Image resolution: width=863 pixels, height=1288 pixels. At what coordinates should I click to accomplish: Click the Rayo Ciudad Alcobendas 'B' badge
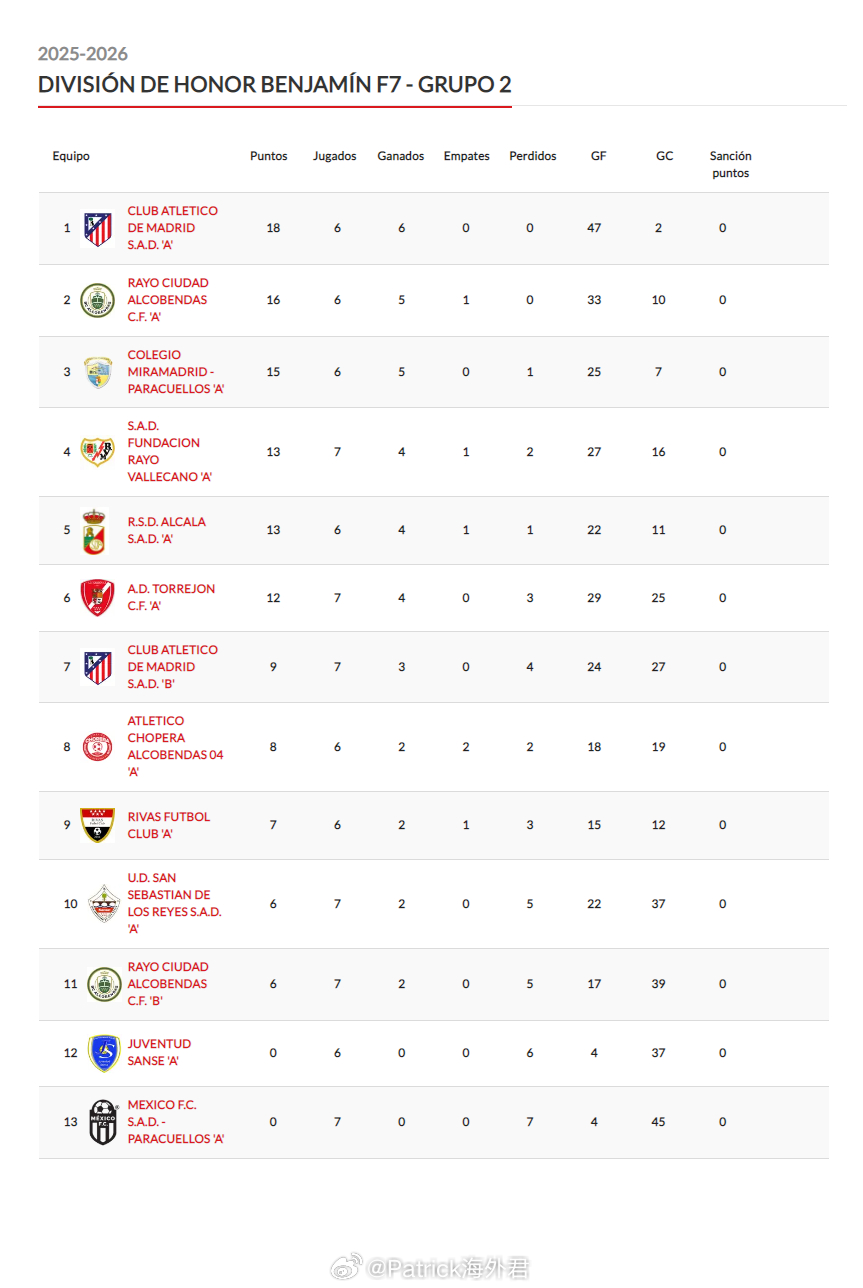click(x=103, y=984)
